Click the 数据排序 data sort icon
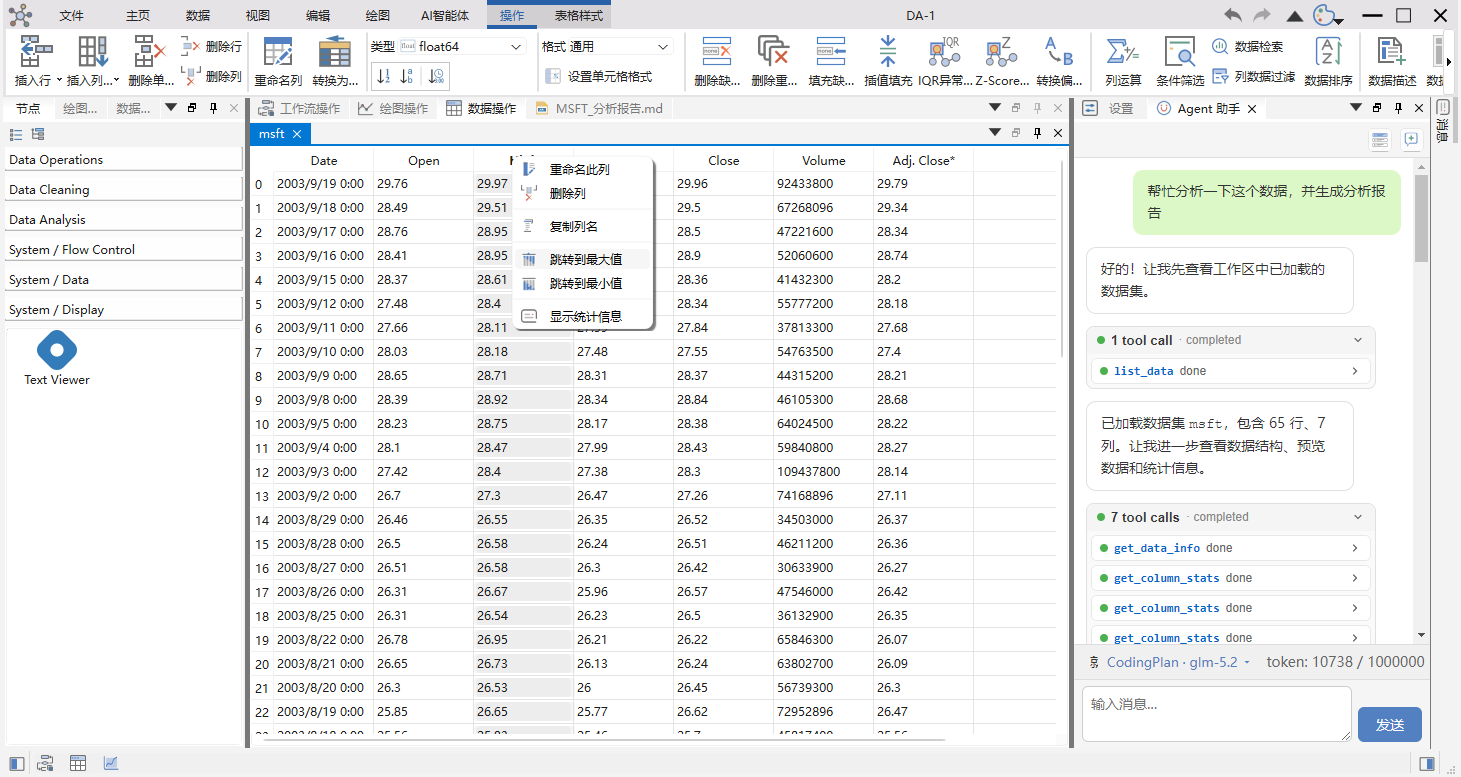Image resolution: width=1461 pixels, height=777 pixels. coord(1329,52)
